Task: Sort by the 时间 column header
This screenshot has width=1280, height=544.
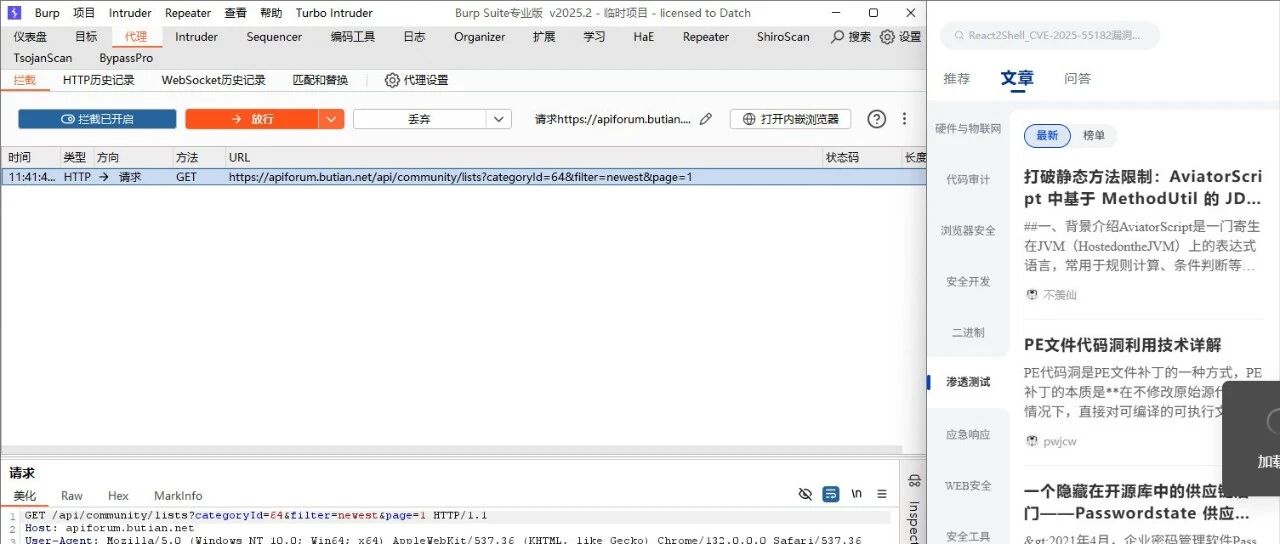Action: click(x=30, y=157)
